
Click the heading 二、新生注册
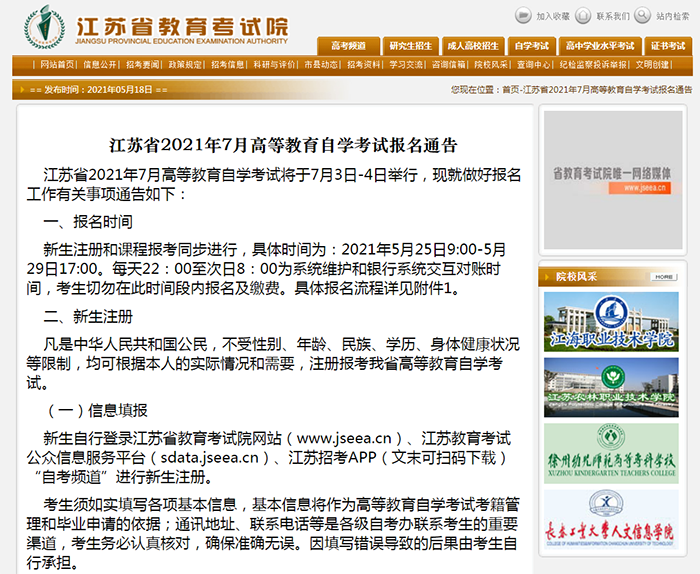(x=88, y=316)
